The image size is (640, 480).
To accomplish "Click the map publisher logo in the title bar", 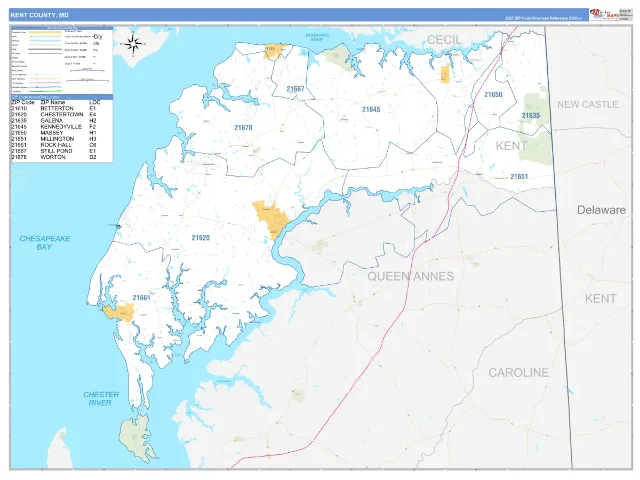I will [x=603, y=14].
